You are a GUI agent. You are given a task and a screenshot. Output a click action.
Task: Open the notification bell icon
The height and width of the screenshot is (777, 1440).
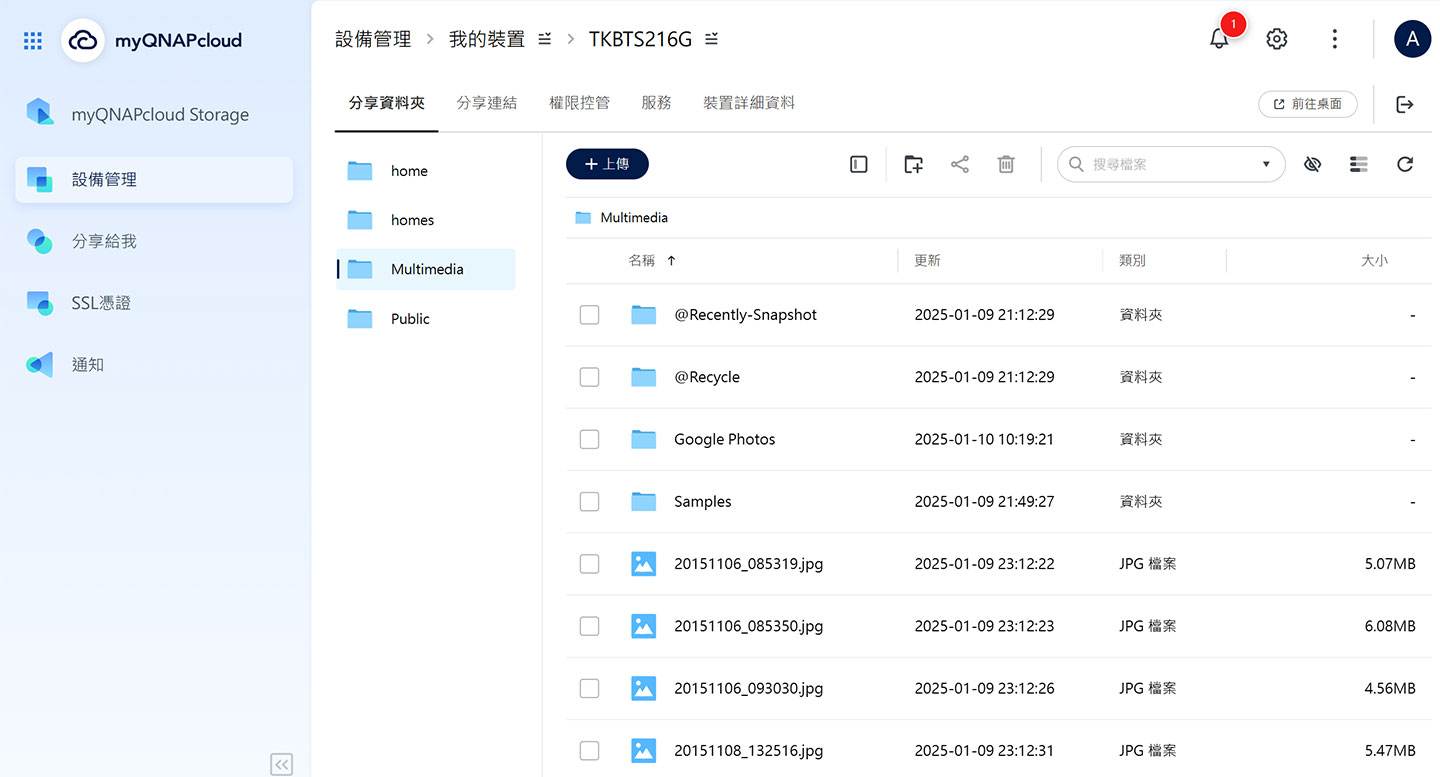coord(1219,39)
